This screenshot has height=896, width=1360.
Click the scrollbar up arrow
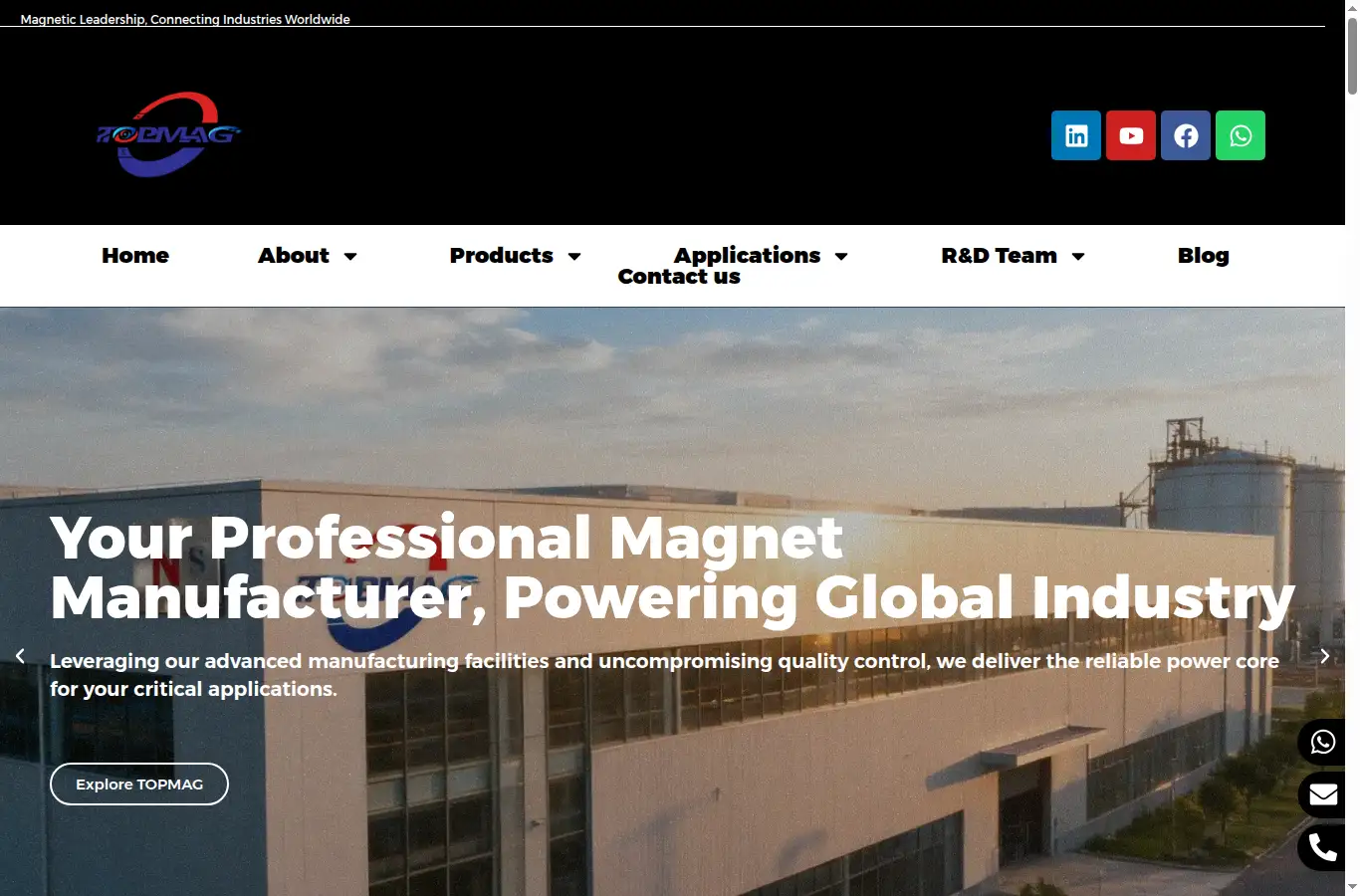pos(1352,7)
